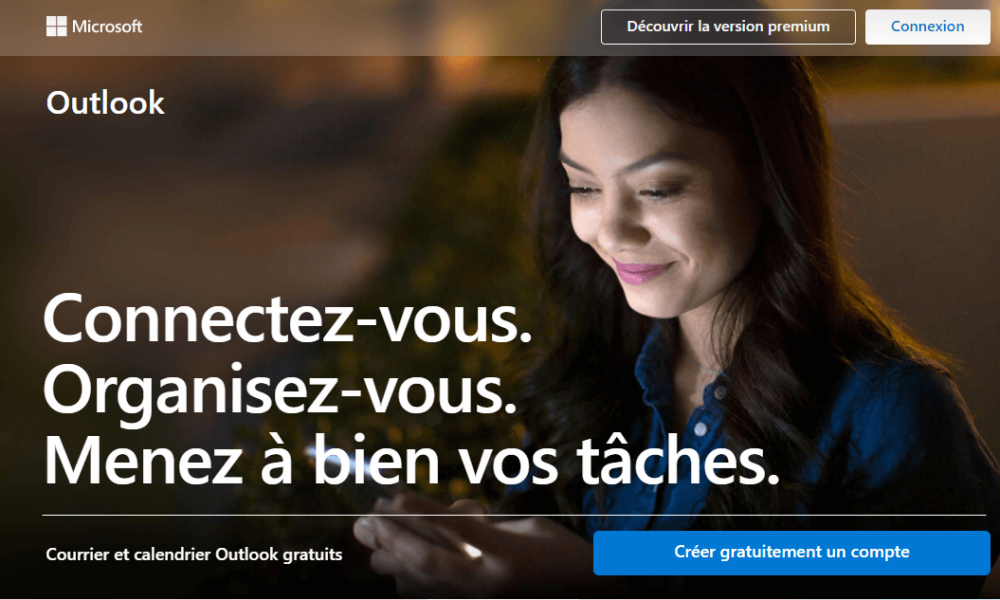1000x600 pixels.
Task: Click the thin white horizontal divider line
Action: tap(514, 515)
